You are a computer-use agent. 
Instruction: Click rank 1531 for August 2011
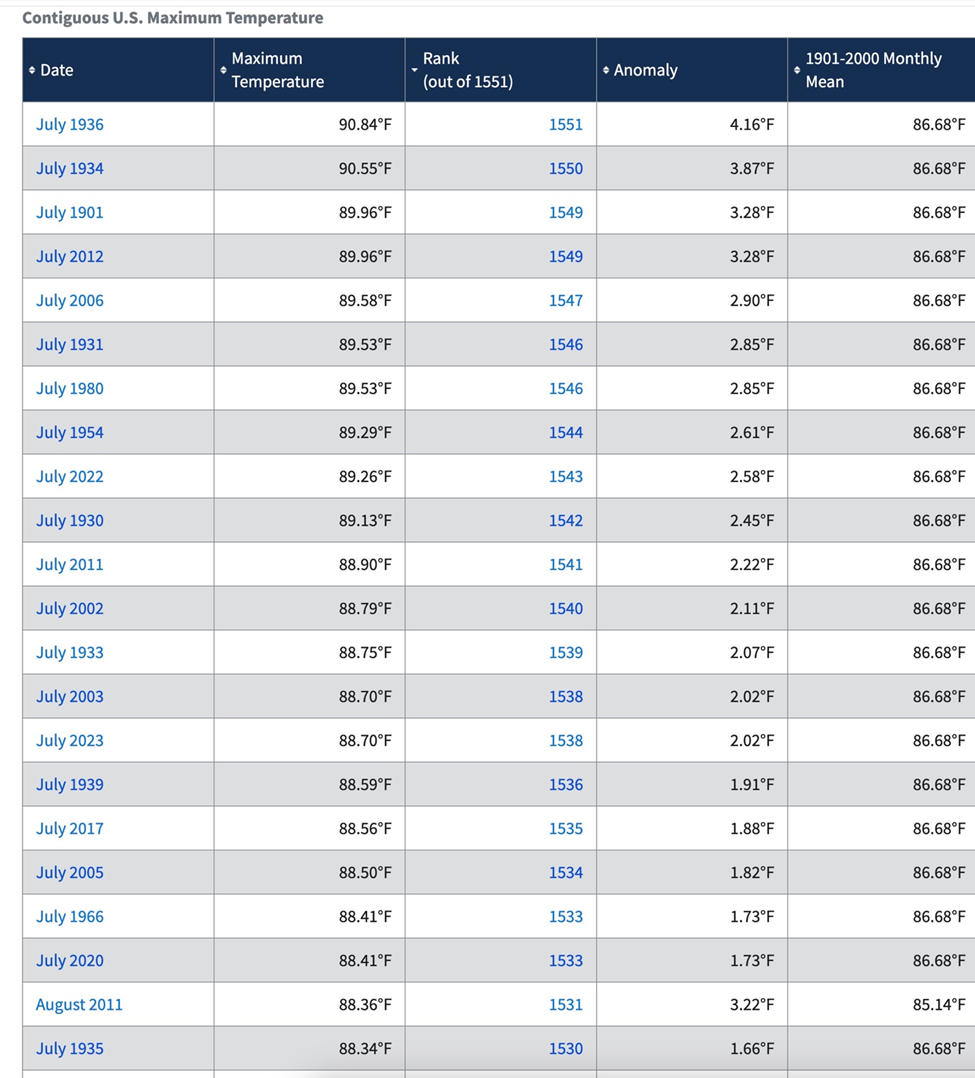[x=565, y=1004]
